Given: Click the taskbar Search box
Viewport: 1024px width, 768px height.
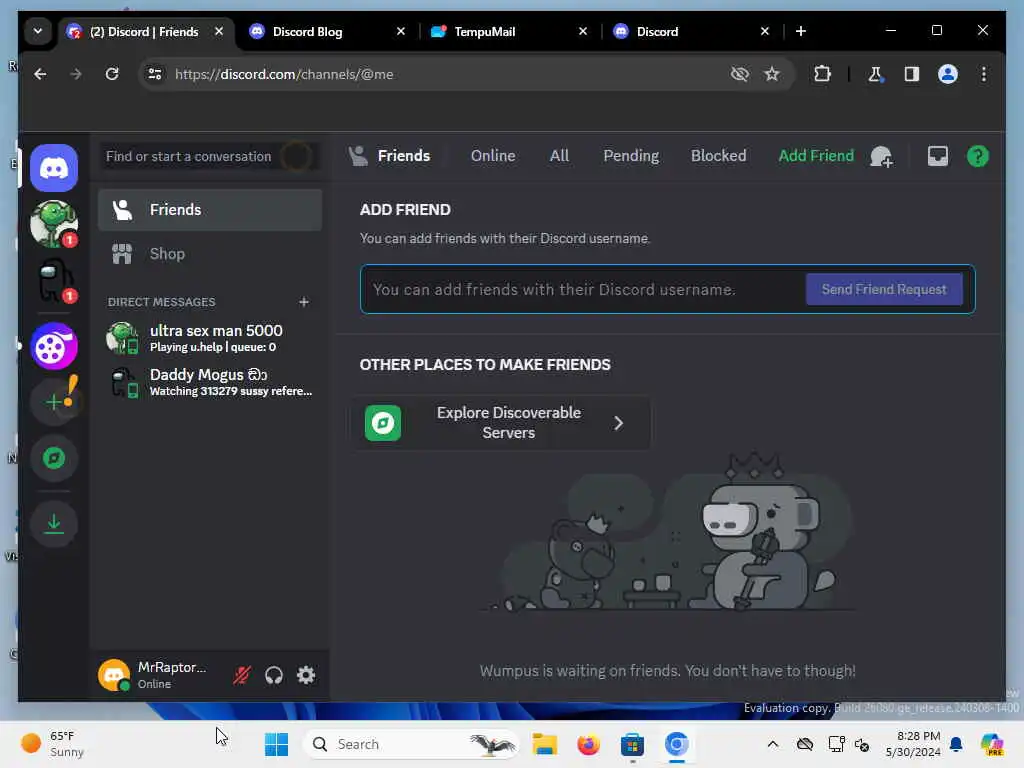Looking at the screenshot, I should pyautogui.click(x=411, y=744).
